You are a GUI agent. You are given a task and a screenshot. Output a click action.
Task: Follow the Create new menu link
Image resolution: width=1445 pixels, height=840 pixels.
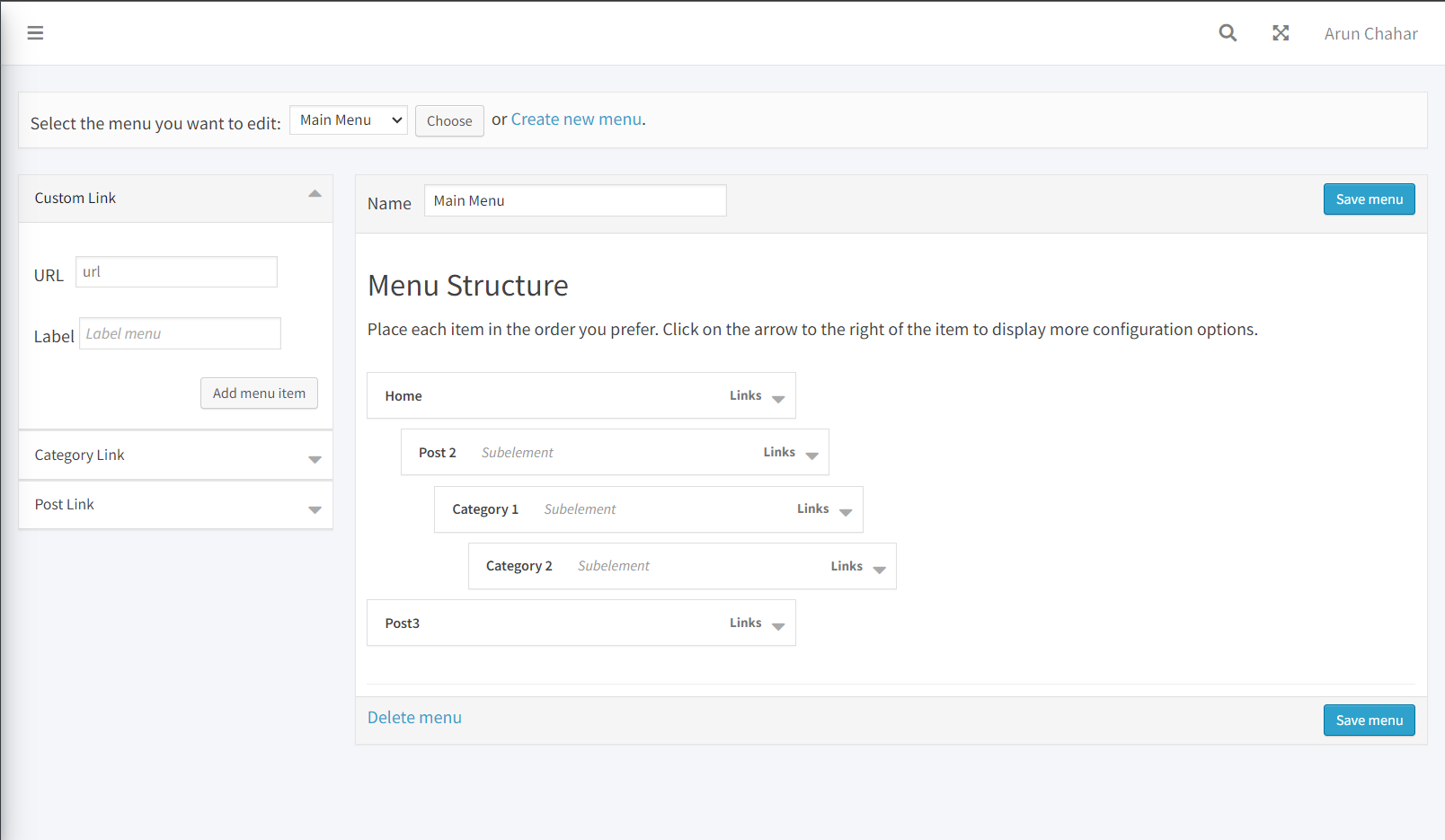point(576,119)
